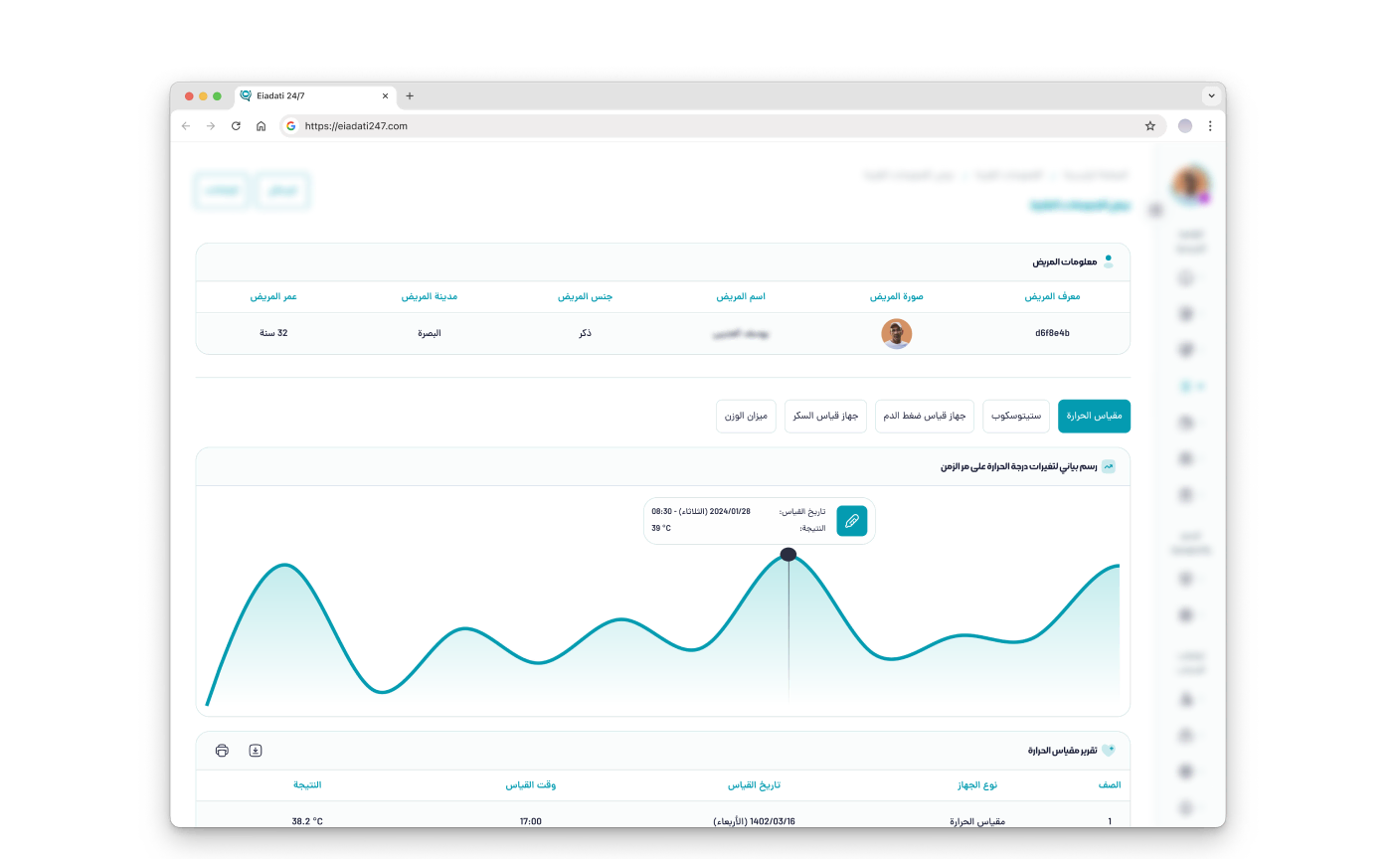Select the مقياس الحرارة device tab
Screen dimensions: 1400x859
1094,416
